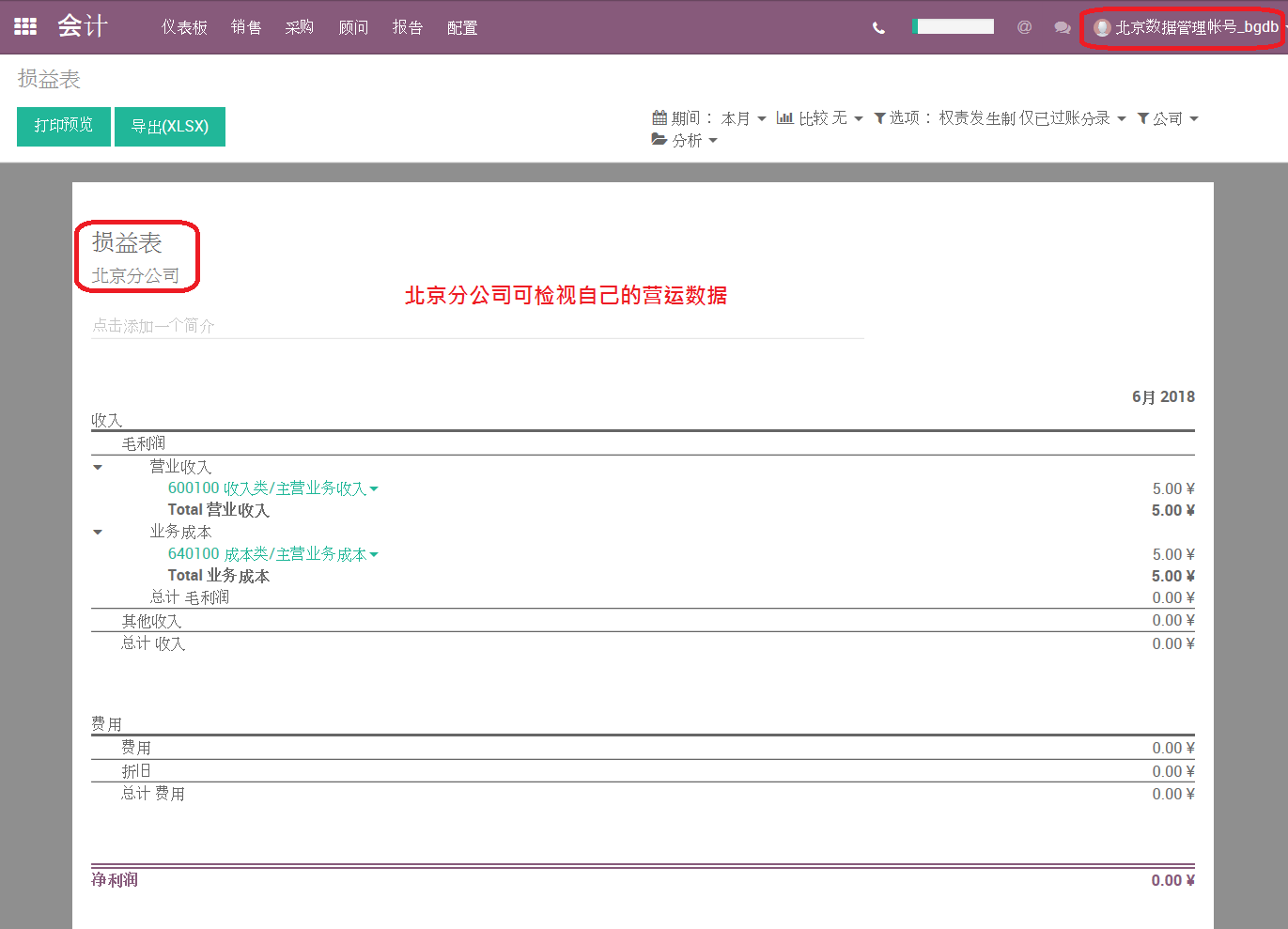Open the 分析 folder analysis dropdown
Image resolution: width=1288 pixels, height=929 pixels.
click(684, 140)
